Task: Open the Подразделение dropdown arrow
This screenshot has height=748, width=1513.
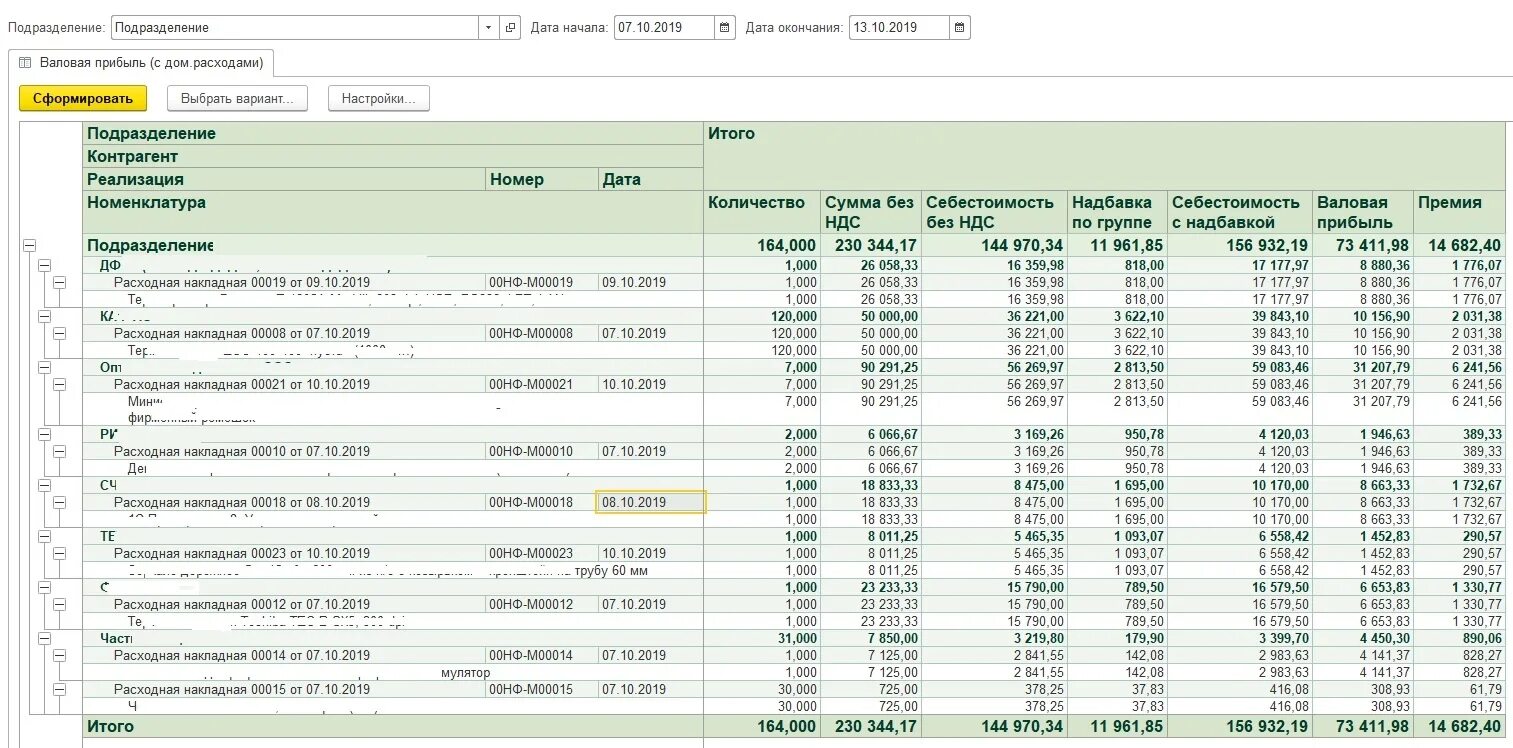Action: [488, 28]
